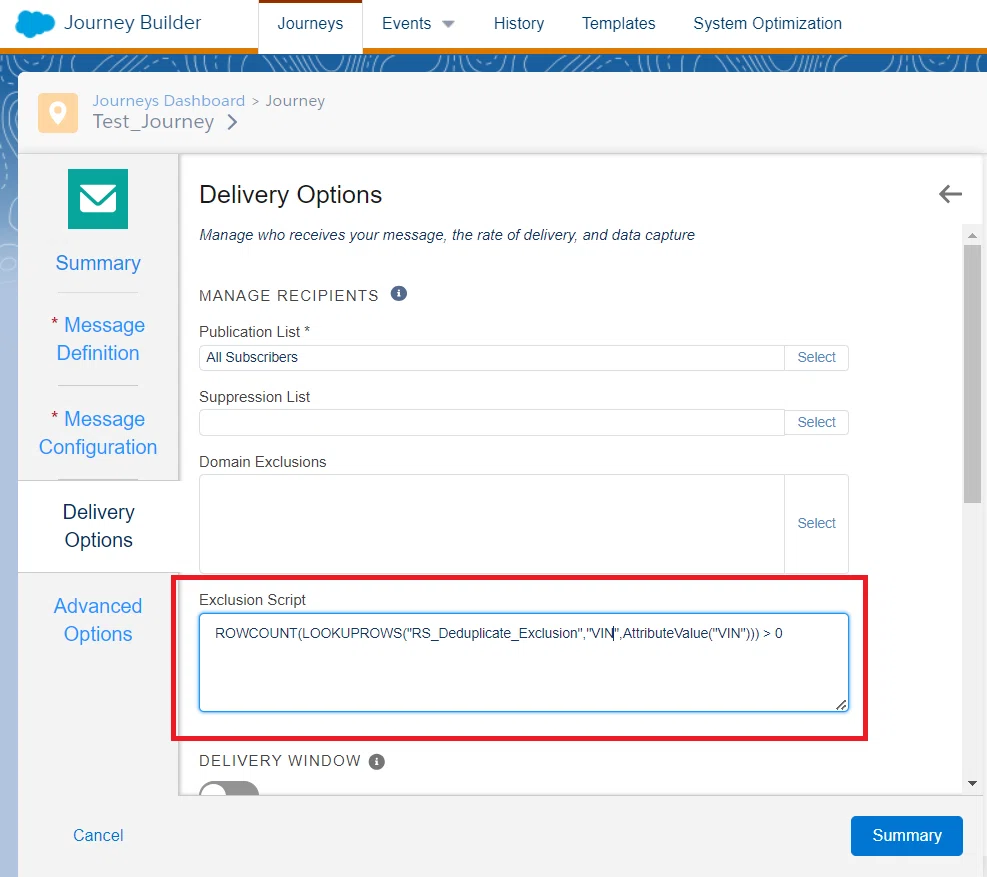The width and height of the screenshot is (987, 877).
Task: Open the Manage Recipients info icon
Action: 398,293
